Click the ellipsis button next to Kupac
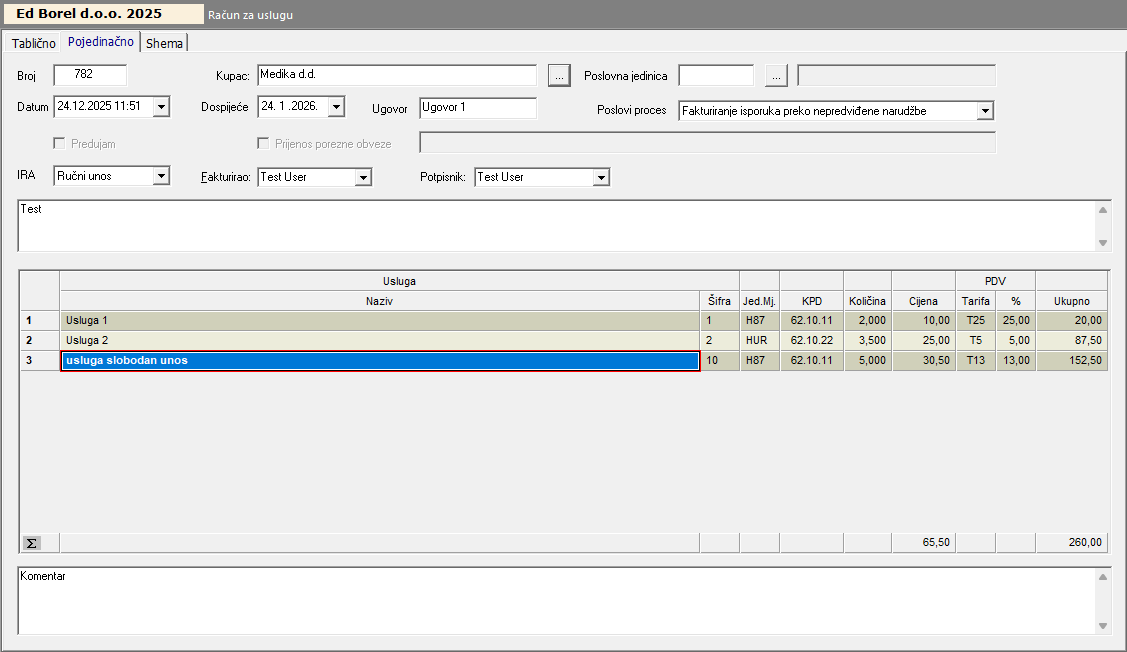Screen dimensions: 1127x652 coord(559,75)
